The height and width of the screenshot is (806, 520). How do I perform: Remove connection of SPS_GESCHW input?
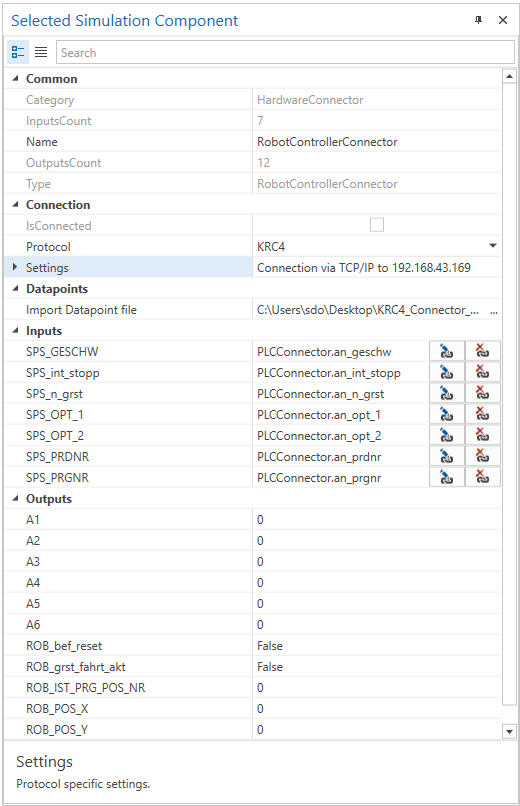click(482, 352)
